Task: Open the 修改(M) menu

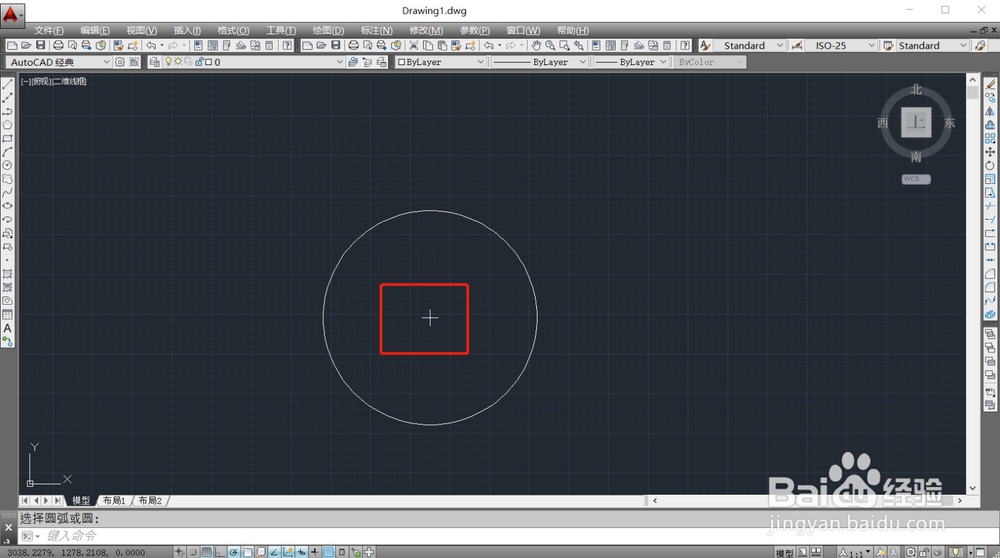Action: tap(426, 30)
